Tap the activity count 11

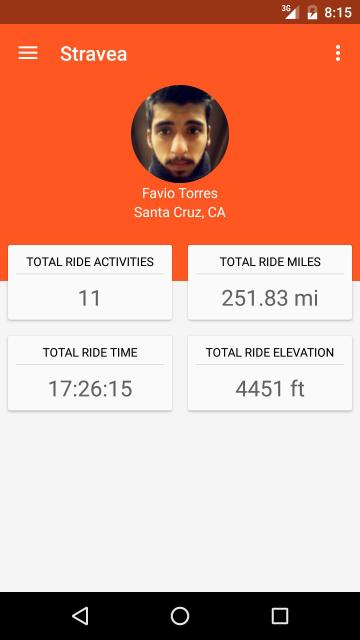(89, 298)
